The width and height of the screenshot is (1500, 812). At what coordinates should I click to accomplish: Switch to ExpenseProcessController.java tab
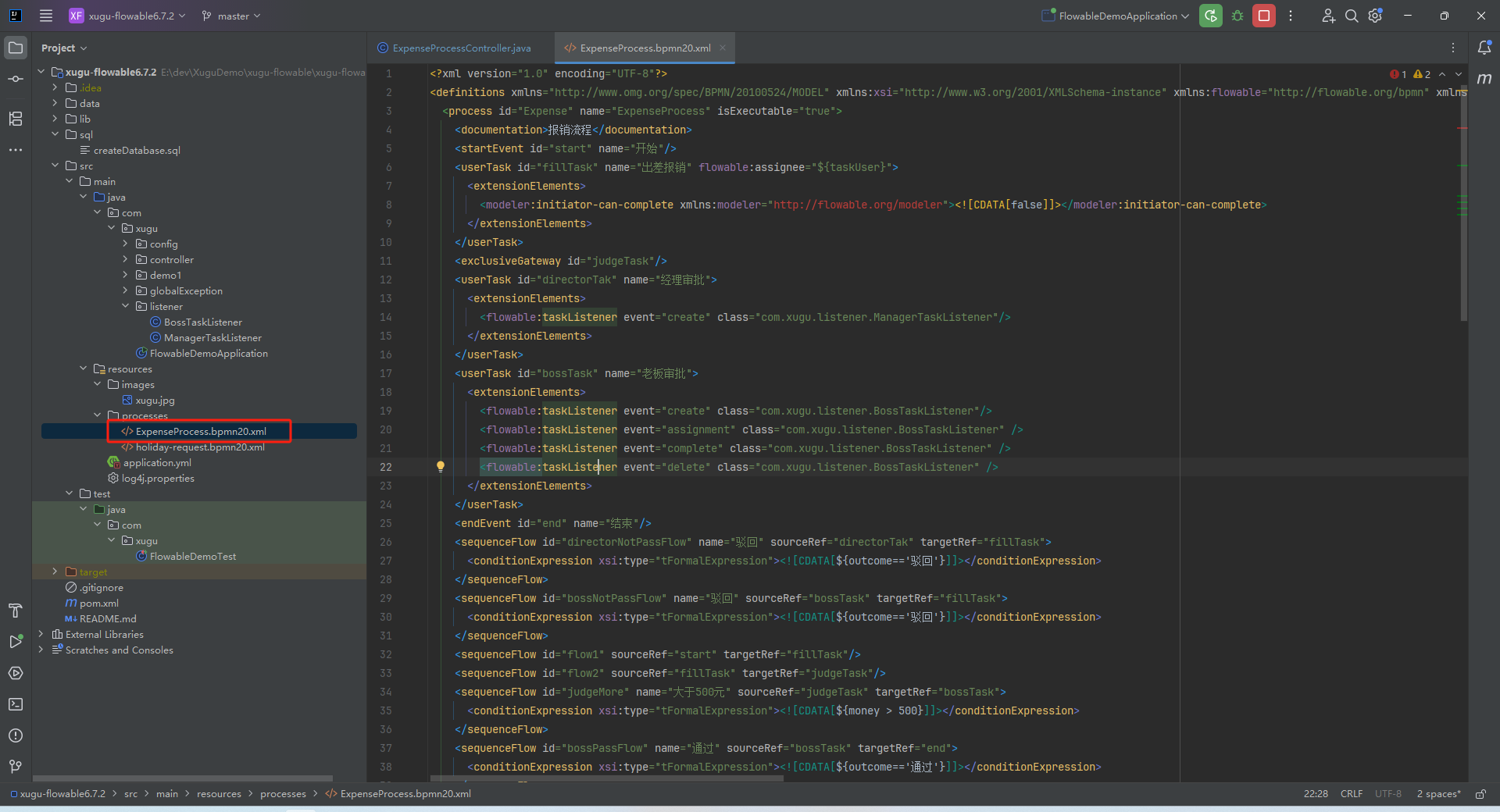(x=461, y=48)
